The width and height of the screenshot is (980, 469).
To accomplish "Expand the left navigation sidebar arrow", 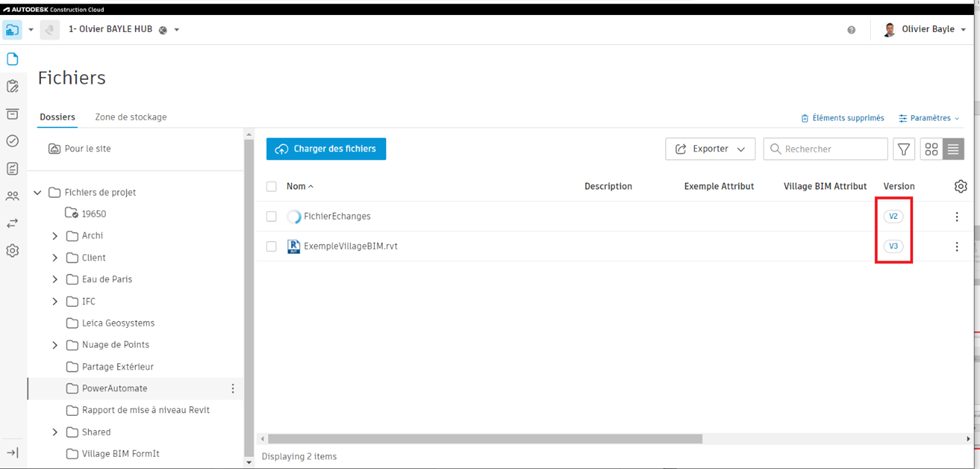I will click(12, 453).
